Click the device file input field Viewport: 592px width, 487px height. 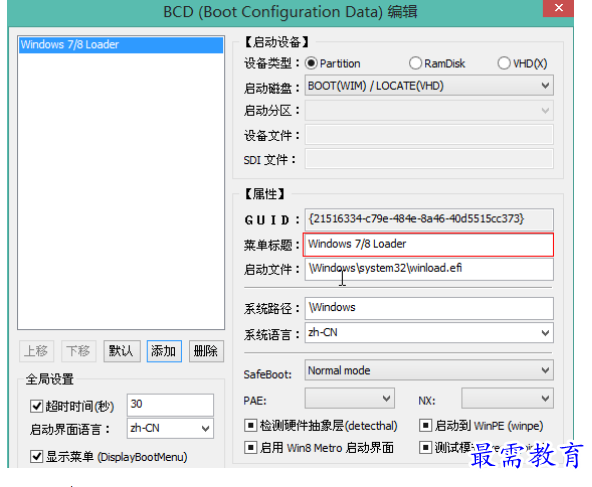click(x=429, y=135)
